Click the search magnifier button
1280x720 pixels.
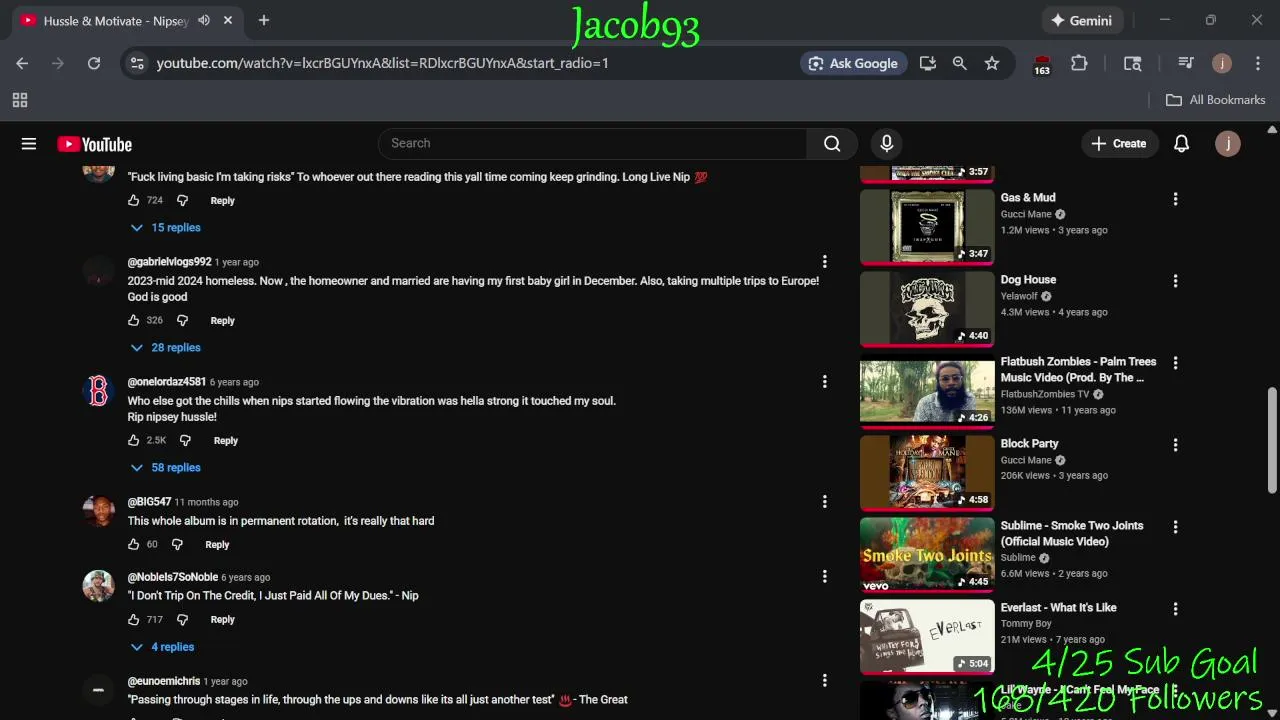pyautogui.click(x=832, y=144)
